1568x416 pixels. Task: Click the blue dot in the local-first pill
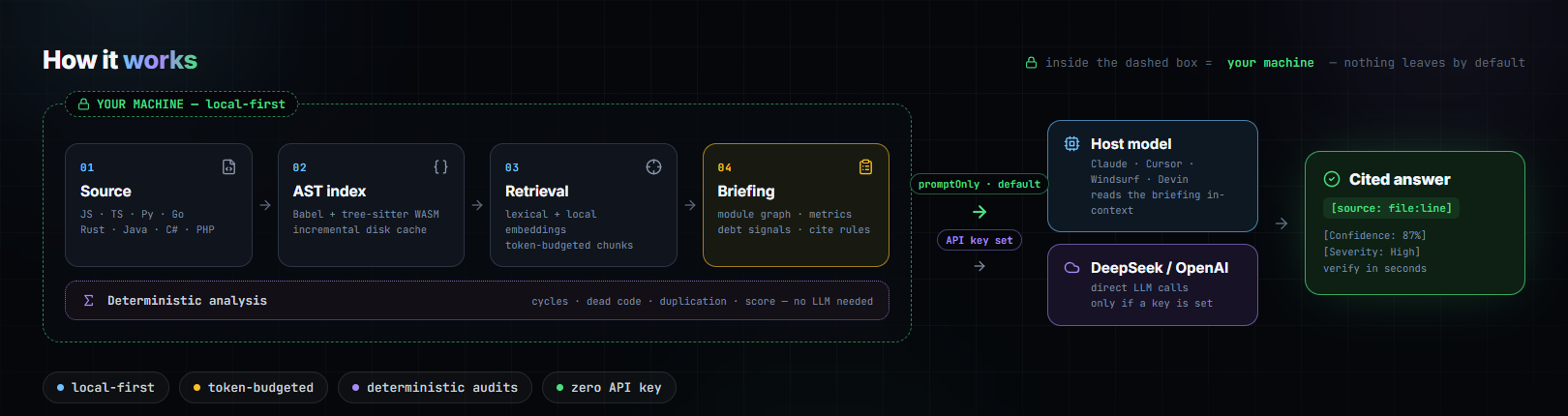(61, 388)
